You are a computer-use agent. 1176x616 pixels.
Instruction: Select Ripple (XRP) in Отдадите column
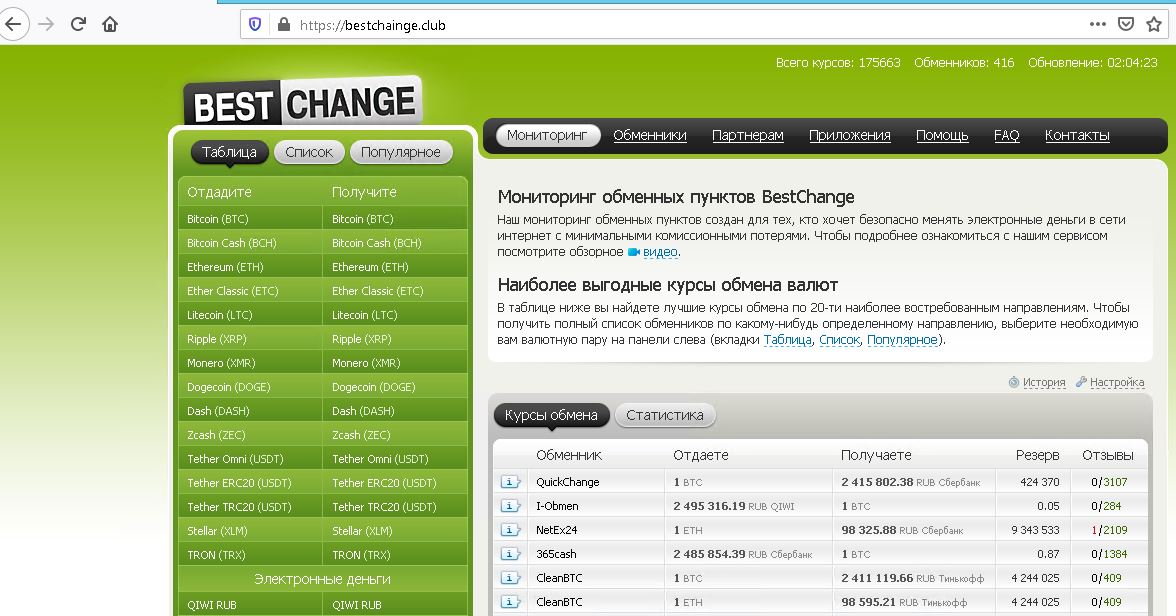coord(250,339)
